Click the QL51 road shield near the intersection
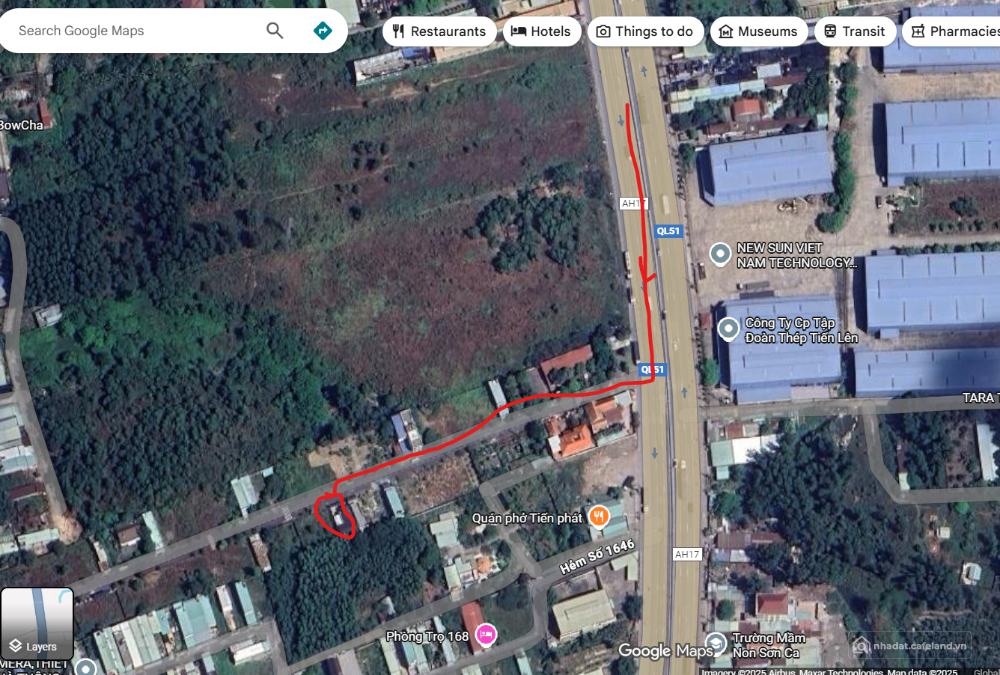Screen dimensions: 1000x675 (x=652, y=370)
